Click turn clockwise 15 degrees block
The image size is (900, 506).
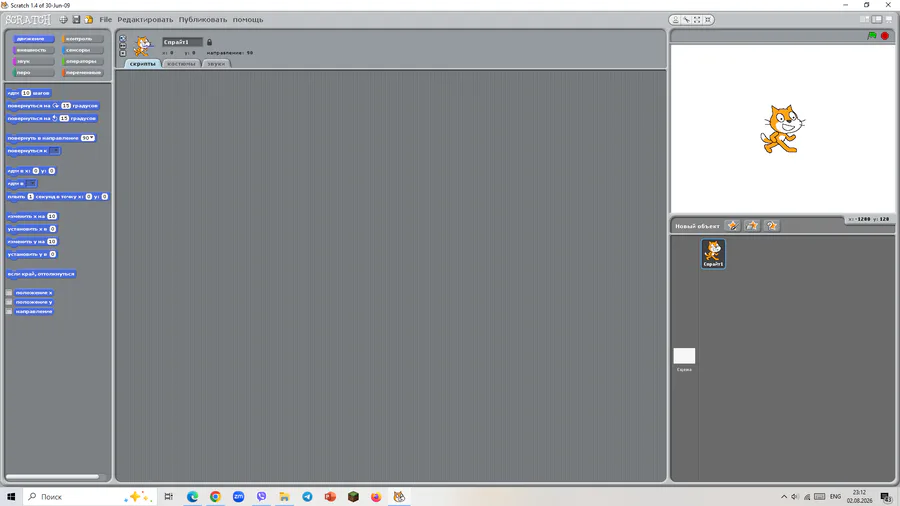click(x=53, y=106)
